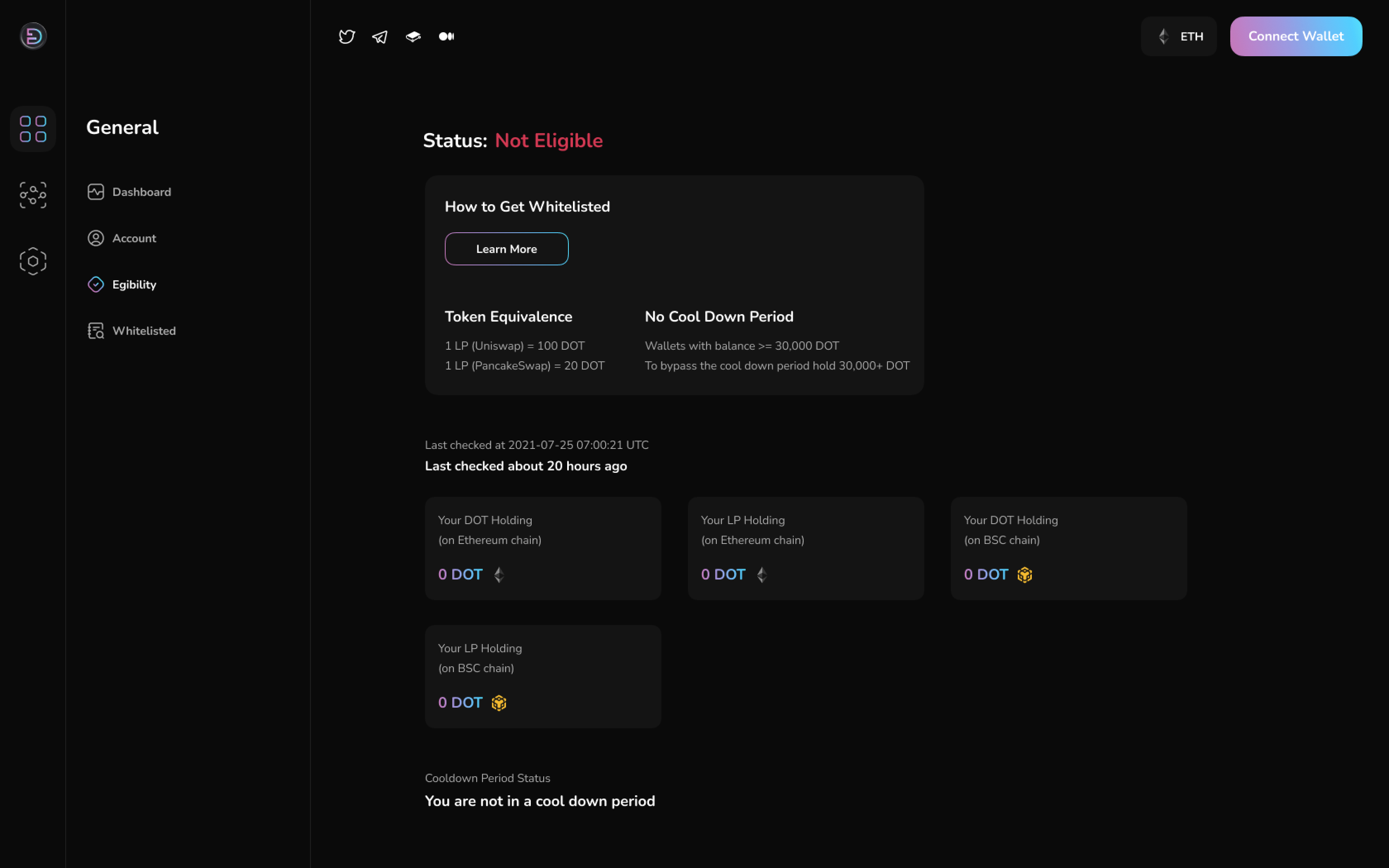Click the Connect Wallet button

[x=1296, y=36]
